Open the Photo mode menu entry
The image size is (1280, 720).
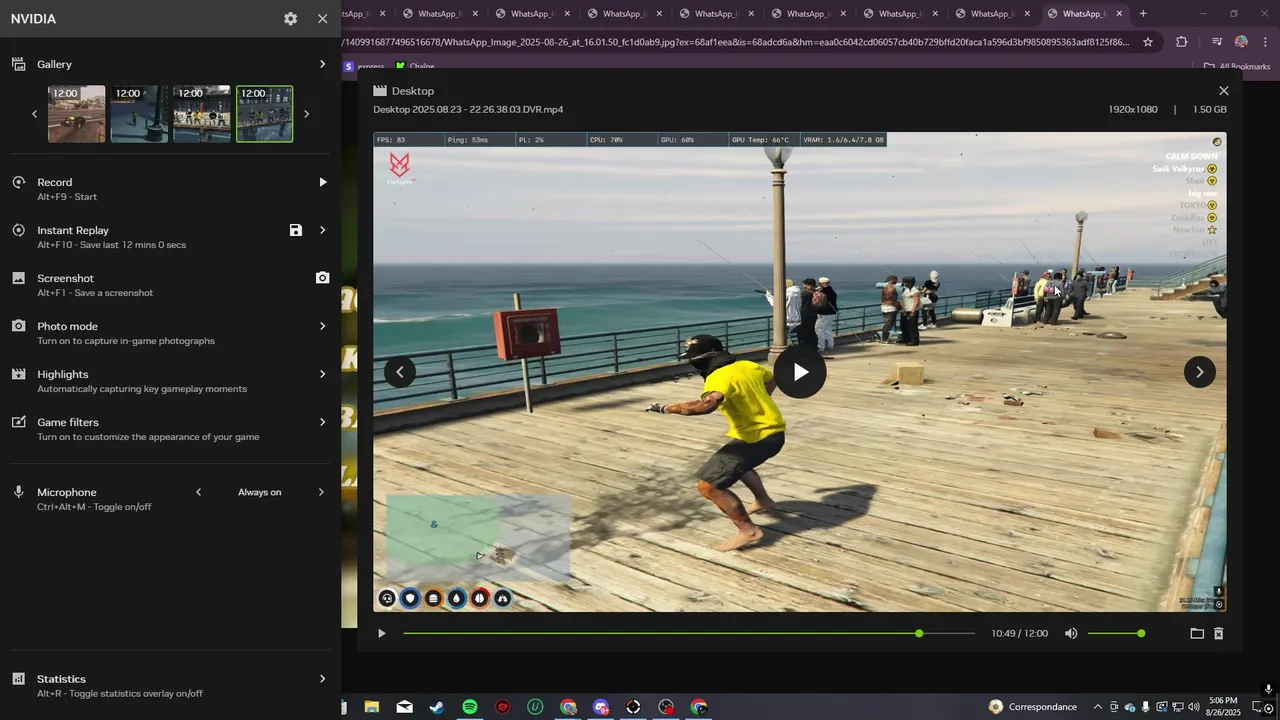170,333
